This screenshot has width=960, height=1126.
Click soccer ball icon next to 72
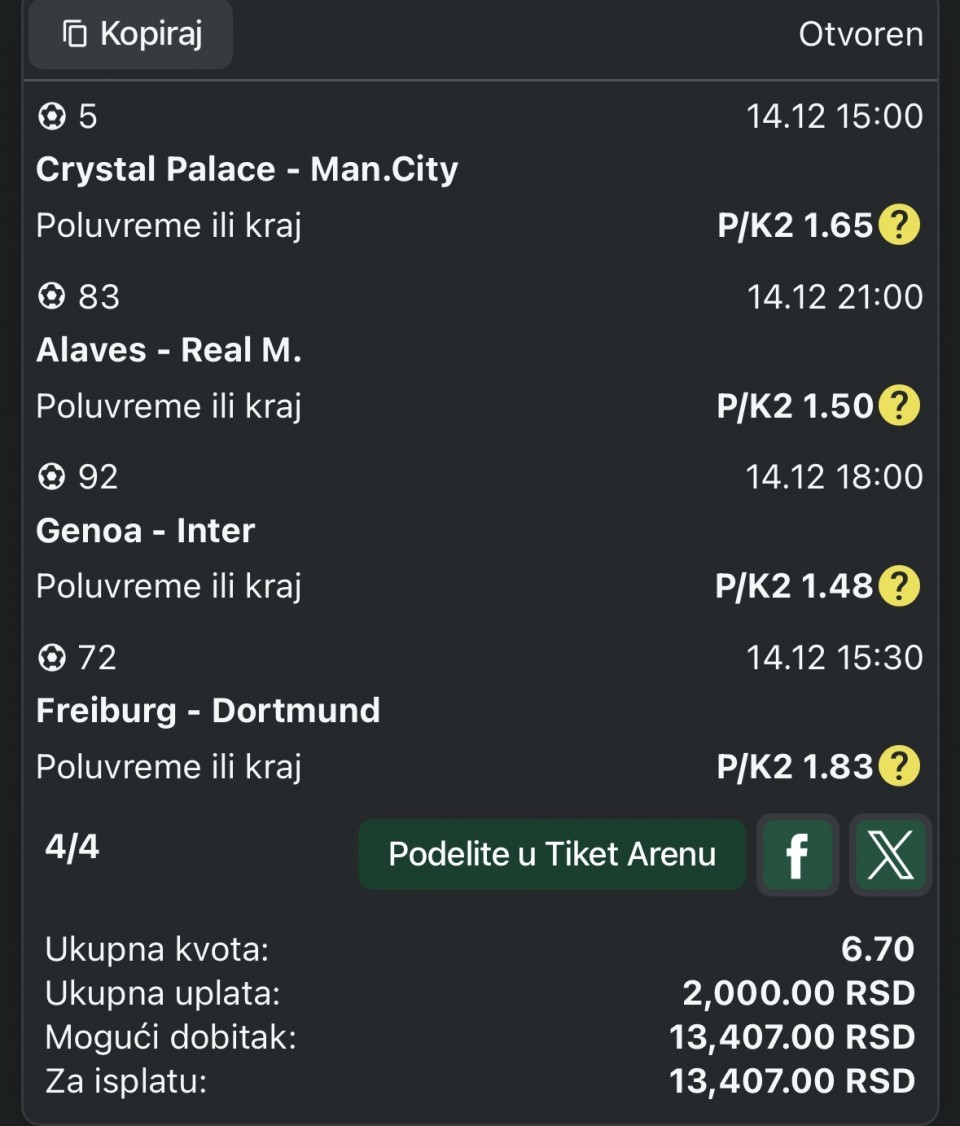pyautogui.click(x=51, y=658)
